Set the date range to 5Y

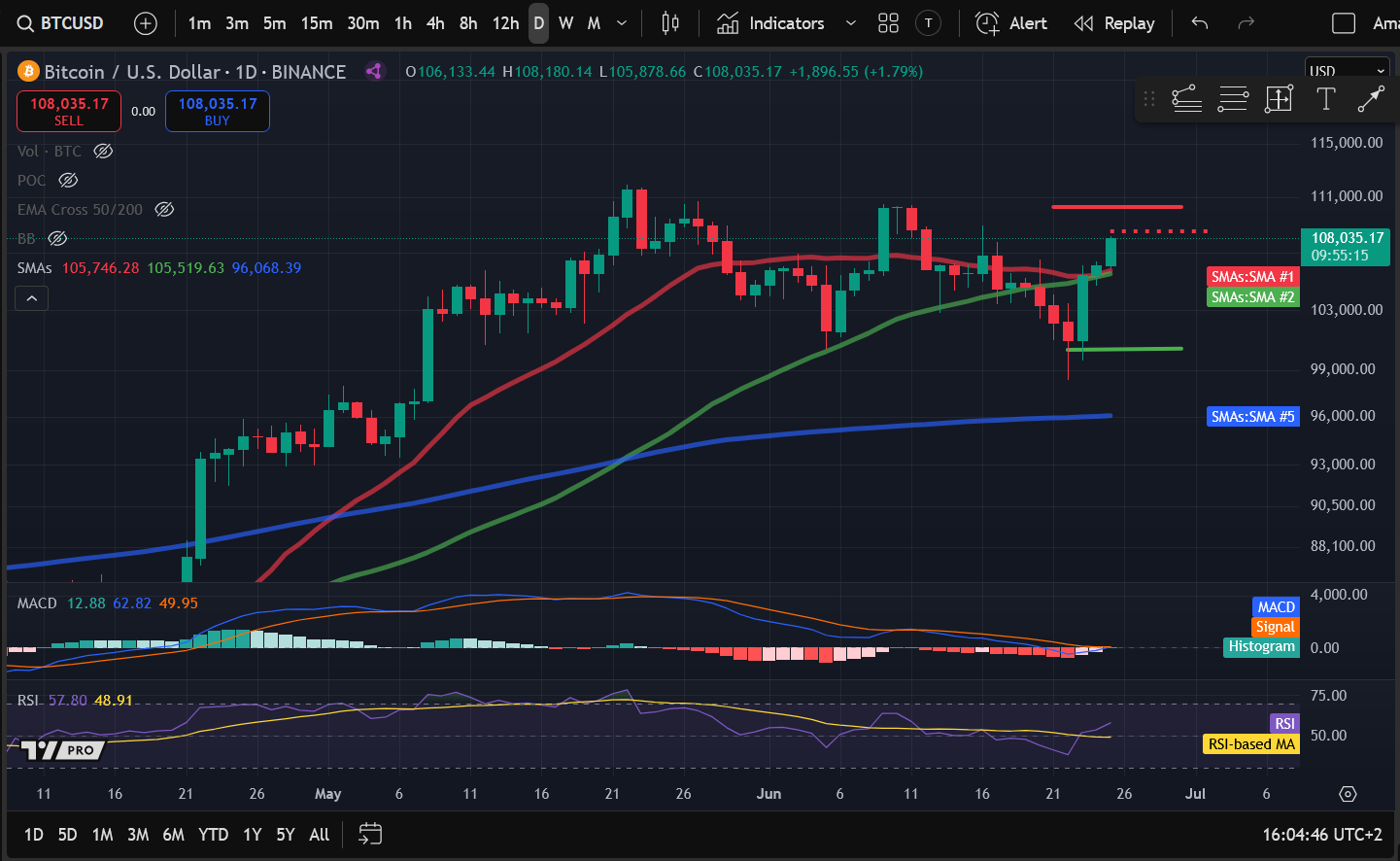[x=286, y=835]
